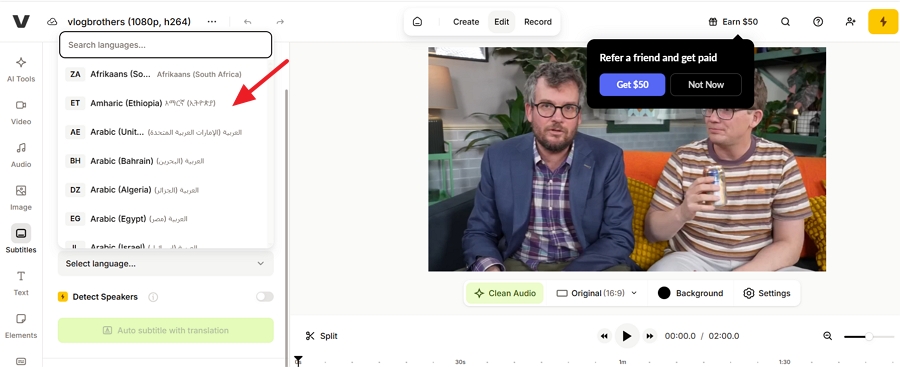Open the help question mark icon

click(818, 22)
